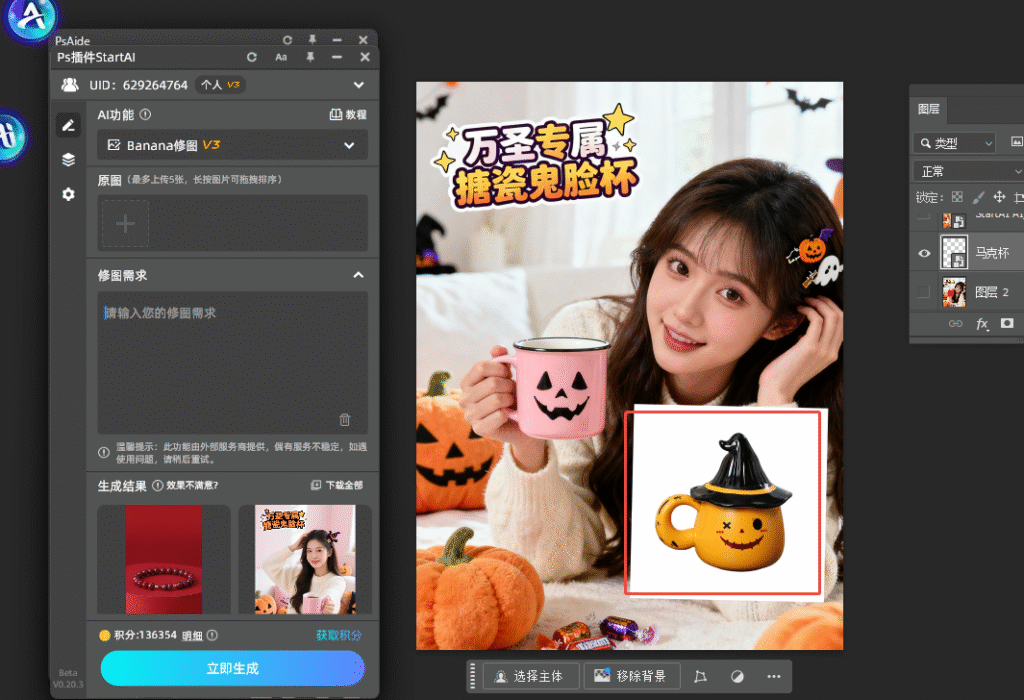Click the add layer mask icon
1024x700 pixels.
point(1007,324)
